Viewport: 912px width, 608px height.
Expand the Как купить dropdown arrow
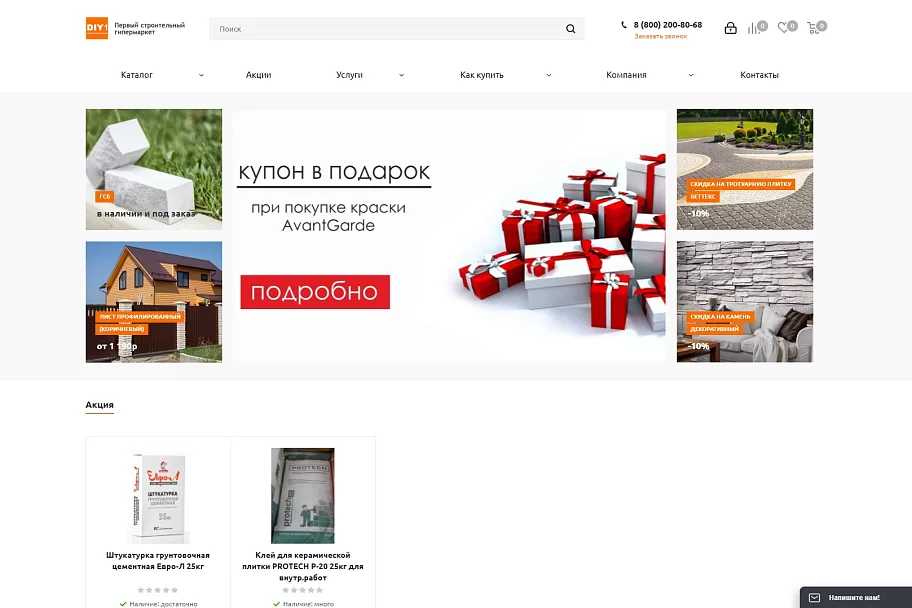pos(548,75)
